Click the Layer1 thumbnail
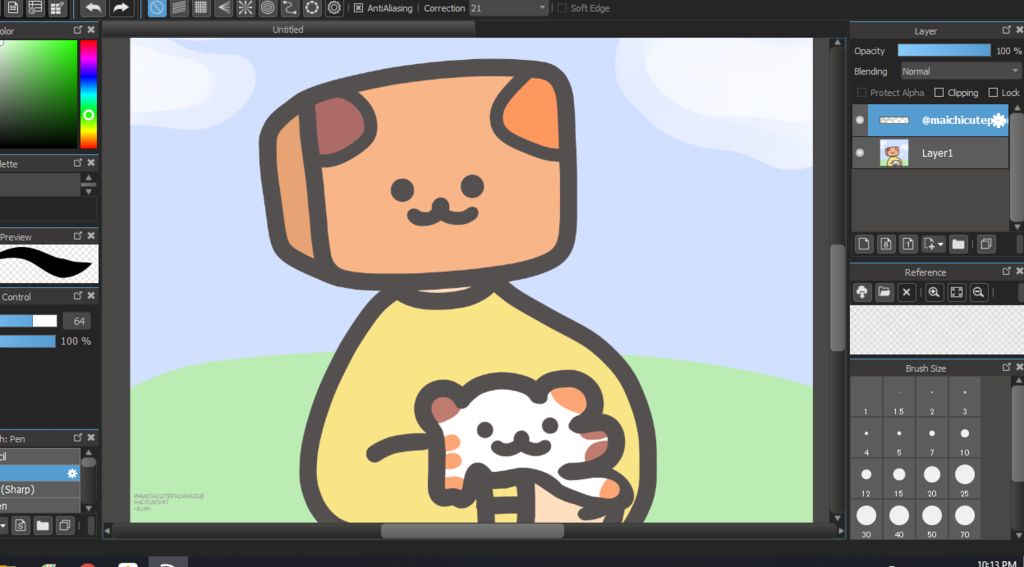This screenshot has height=567, width=1024. click(893, 153)
